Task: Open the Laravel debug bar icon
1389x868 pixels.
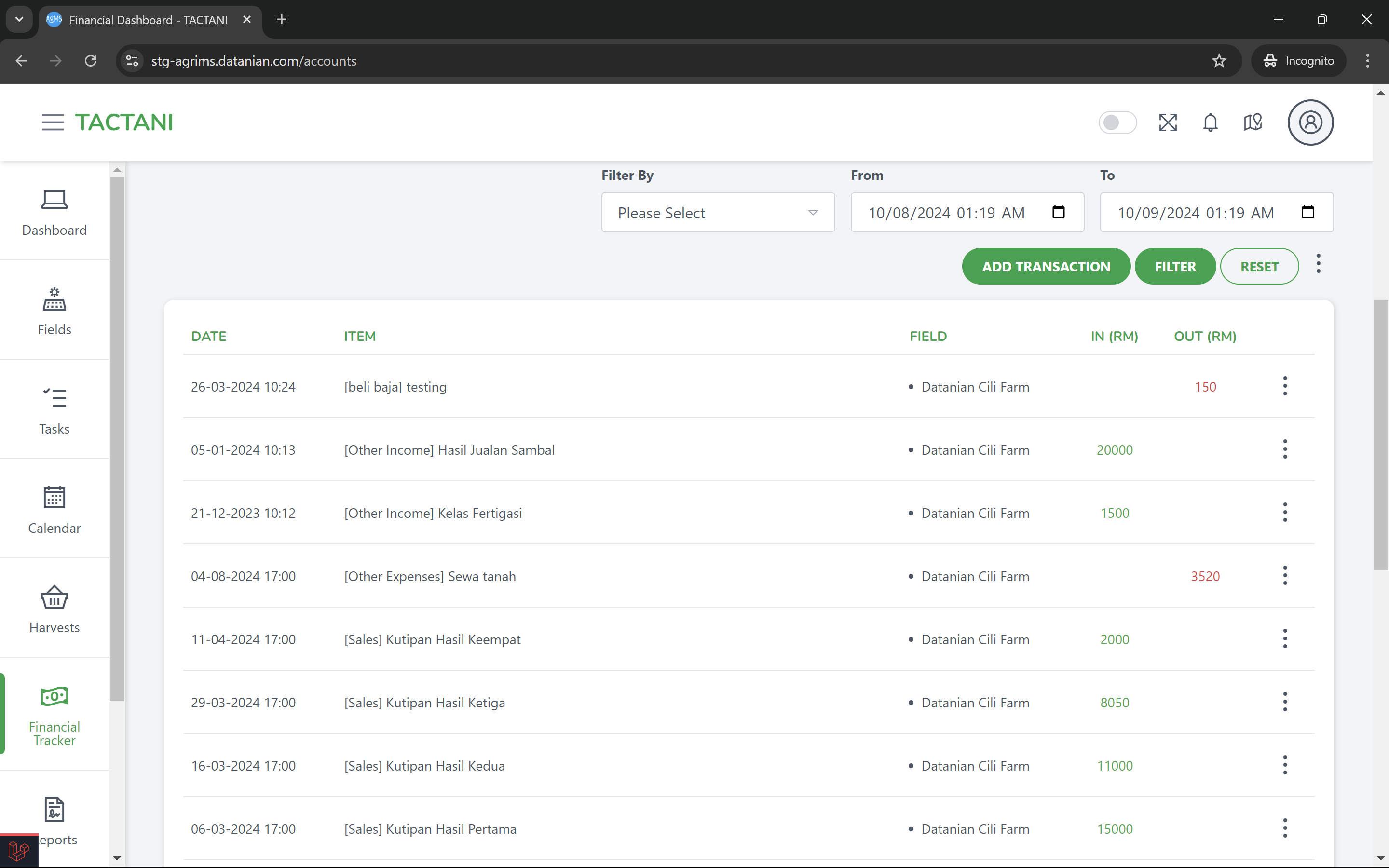Action: tap(19, 851)
